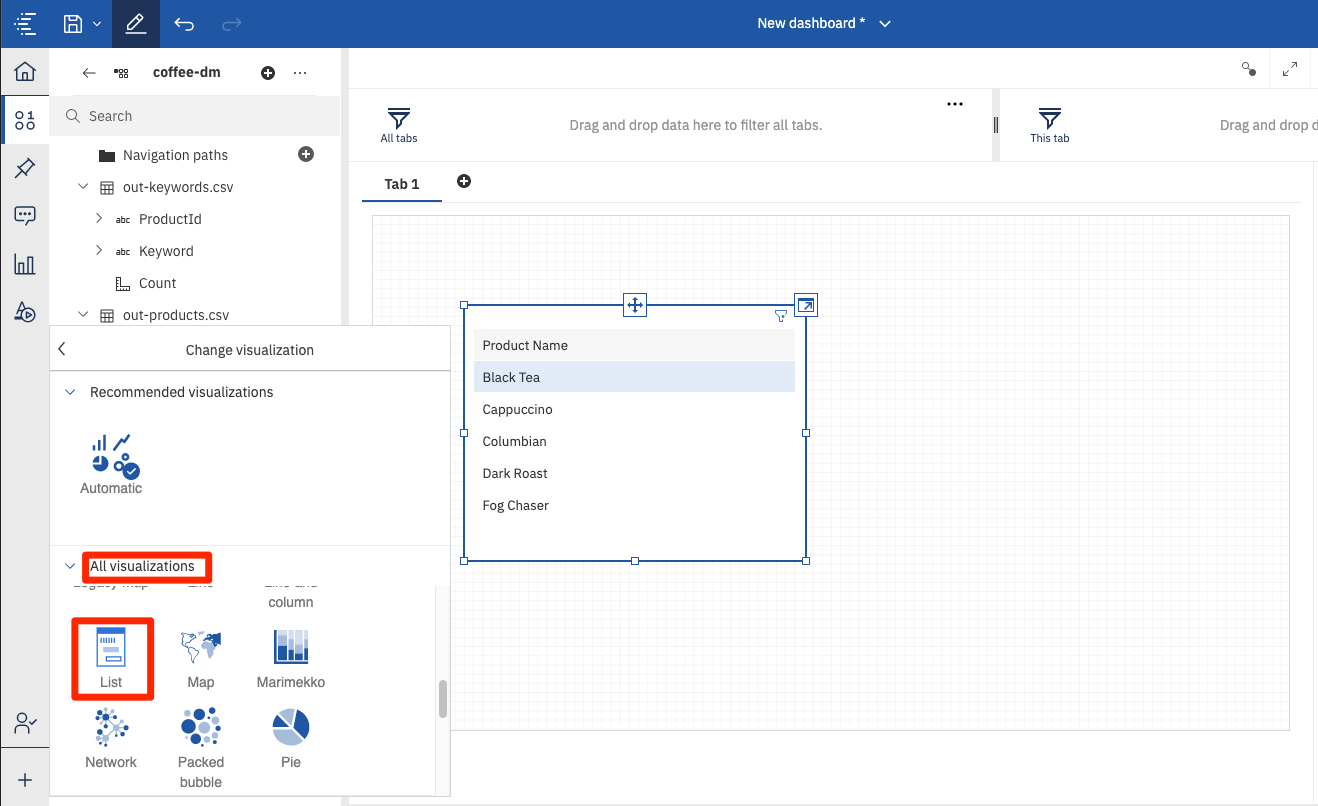1318x806 pixels.
Task: Open the Data sources panel icon
Action: tap(25, 121)
